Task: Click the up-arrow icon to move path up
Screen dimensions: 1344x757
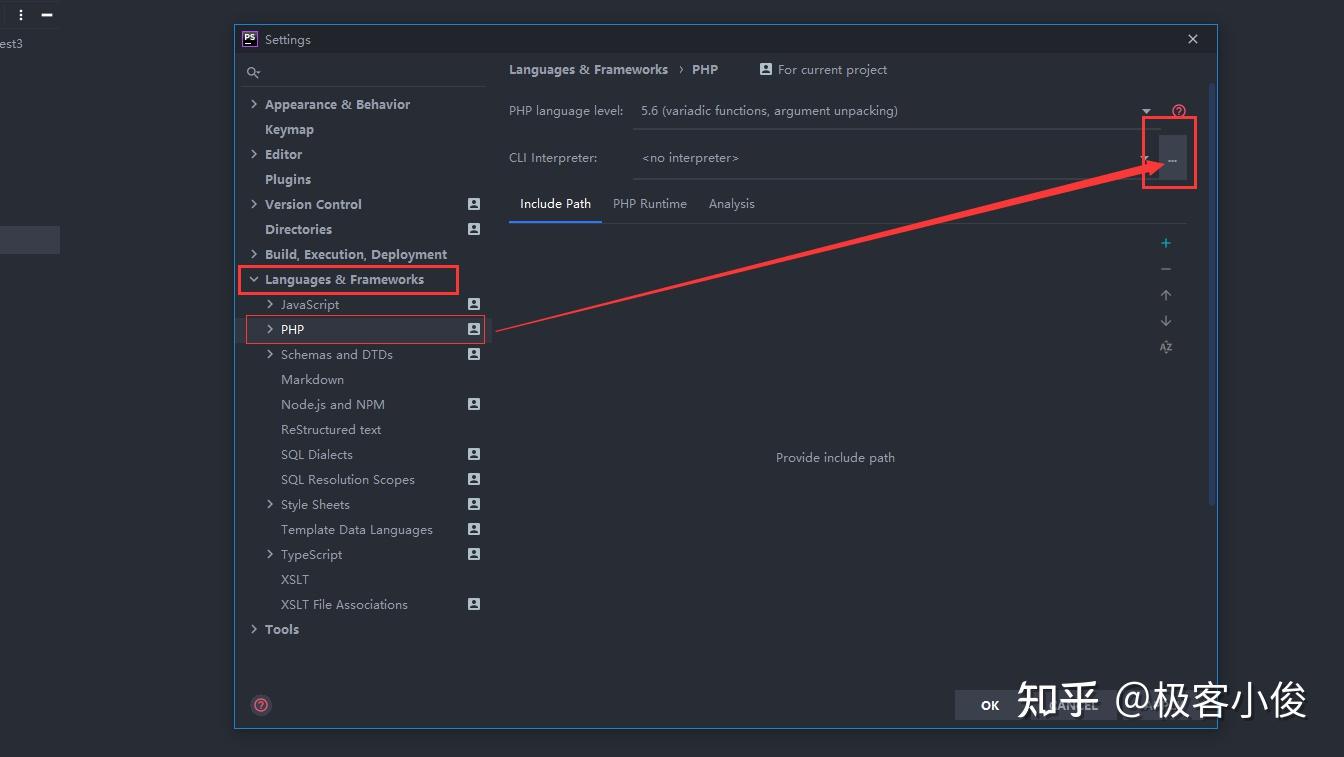Action: click(x=1165, y=294)
